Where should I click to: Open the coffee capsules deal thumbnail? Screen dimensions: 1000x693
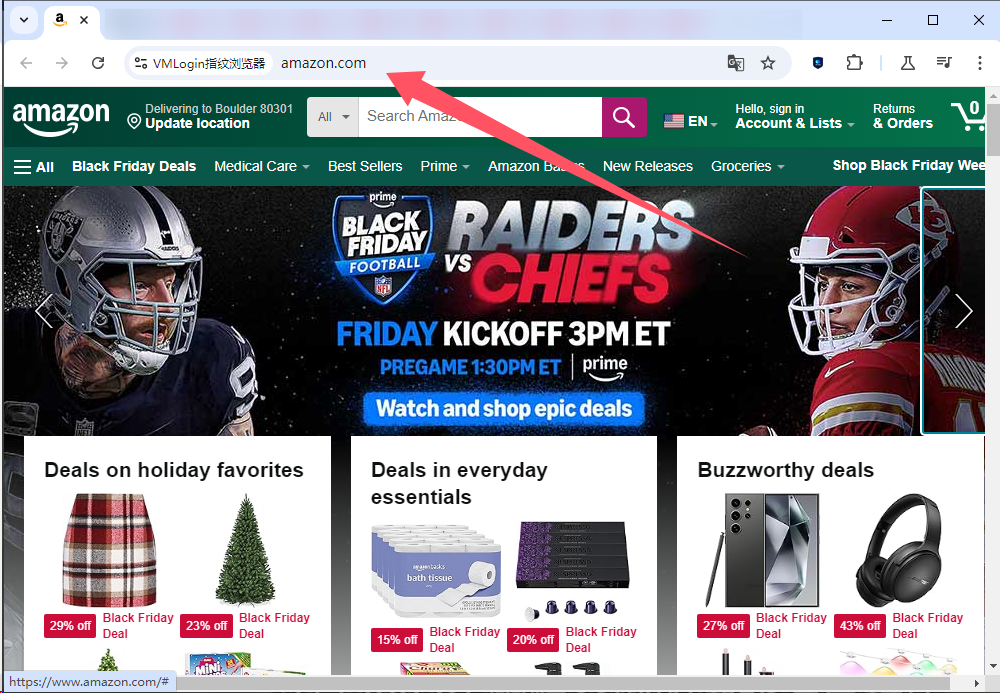pyautogui.click(x=573, y=571)
